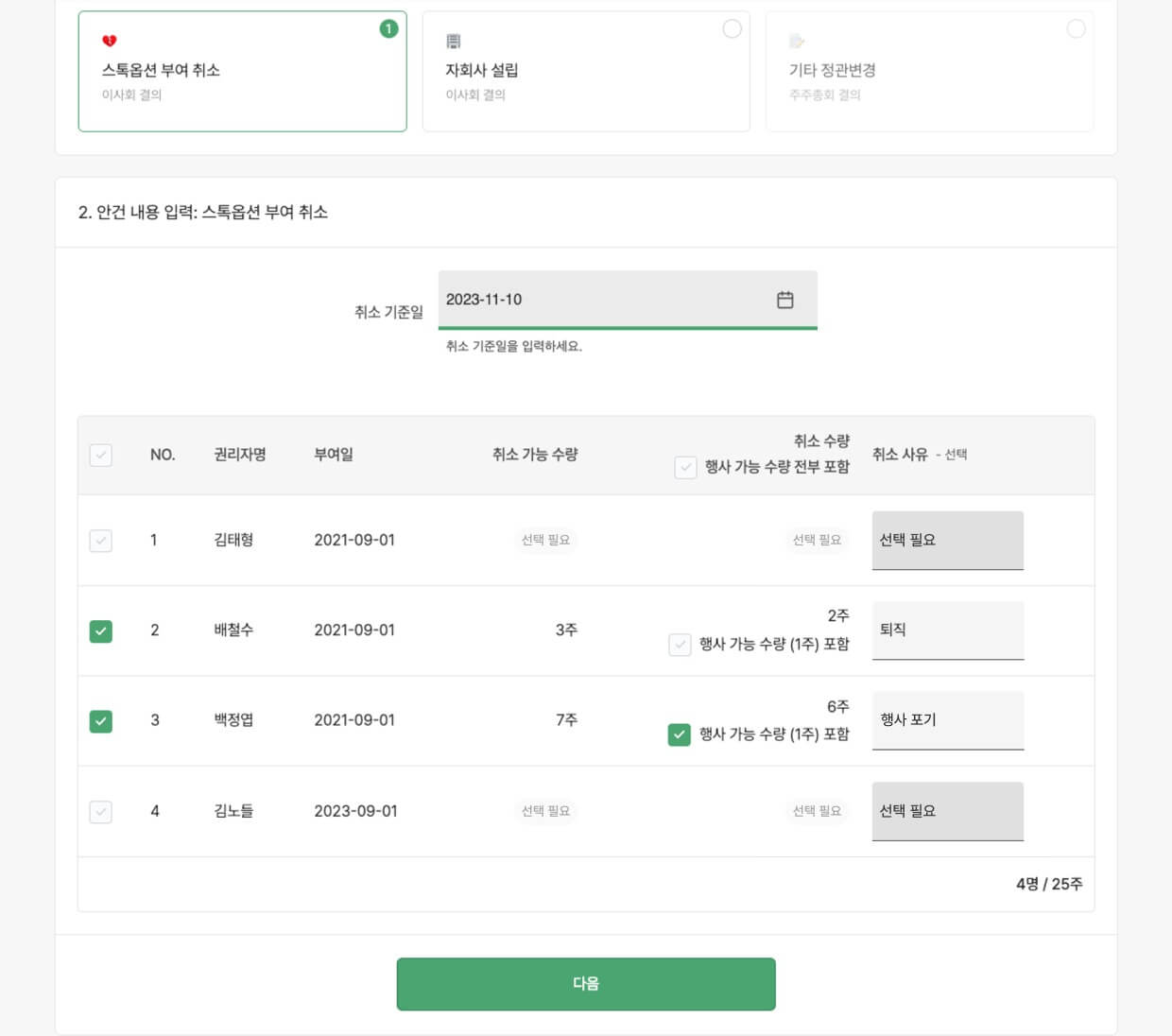The width and height of the screenshot is (1172, 1036).
Task: Select the 기타 정관변경 radio circle
Action: pyautogui.click(x=1076, y=29)
